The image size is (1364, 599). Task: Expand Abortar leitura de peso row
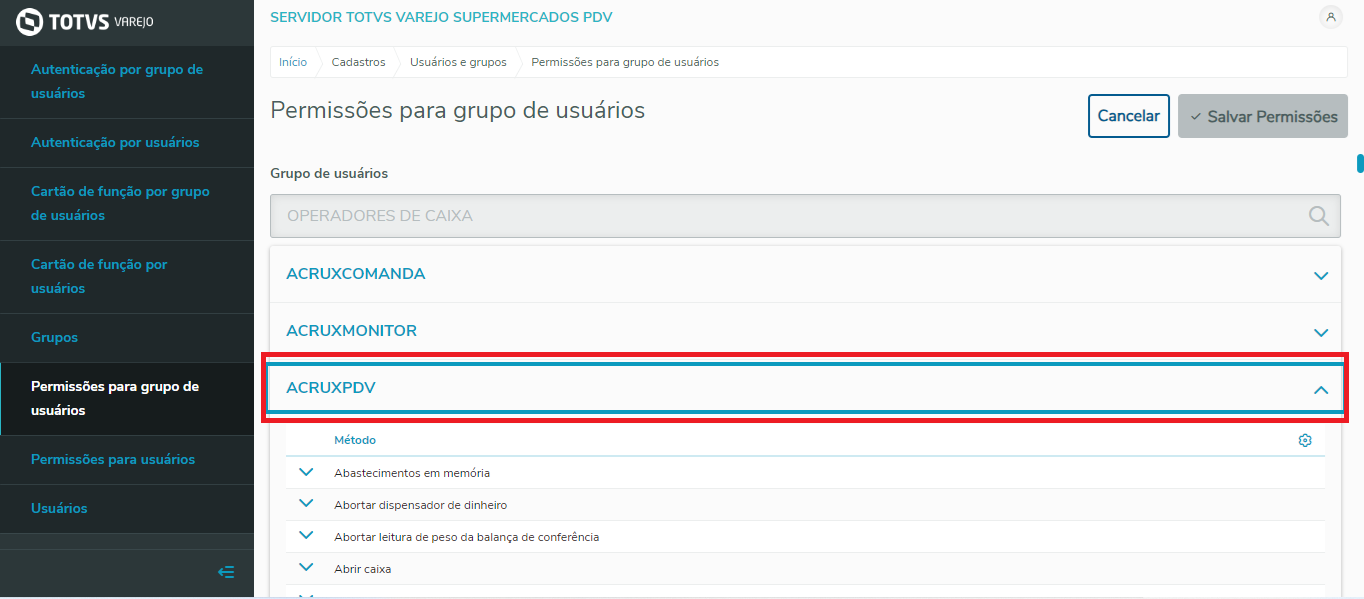(x=307, y=536)
